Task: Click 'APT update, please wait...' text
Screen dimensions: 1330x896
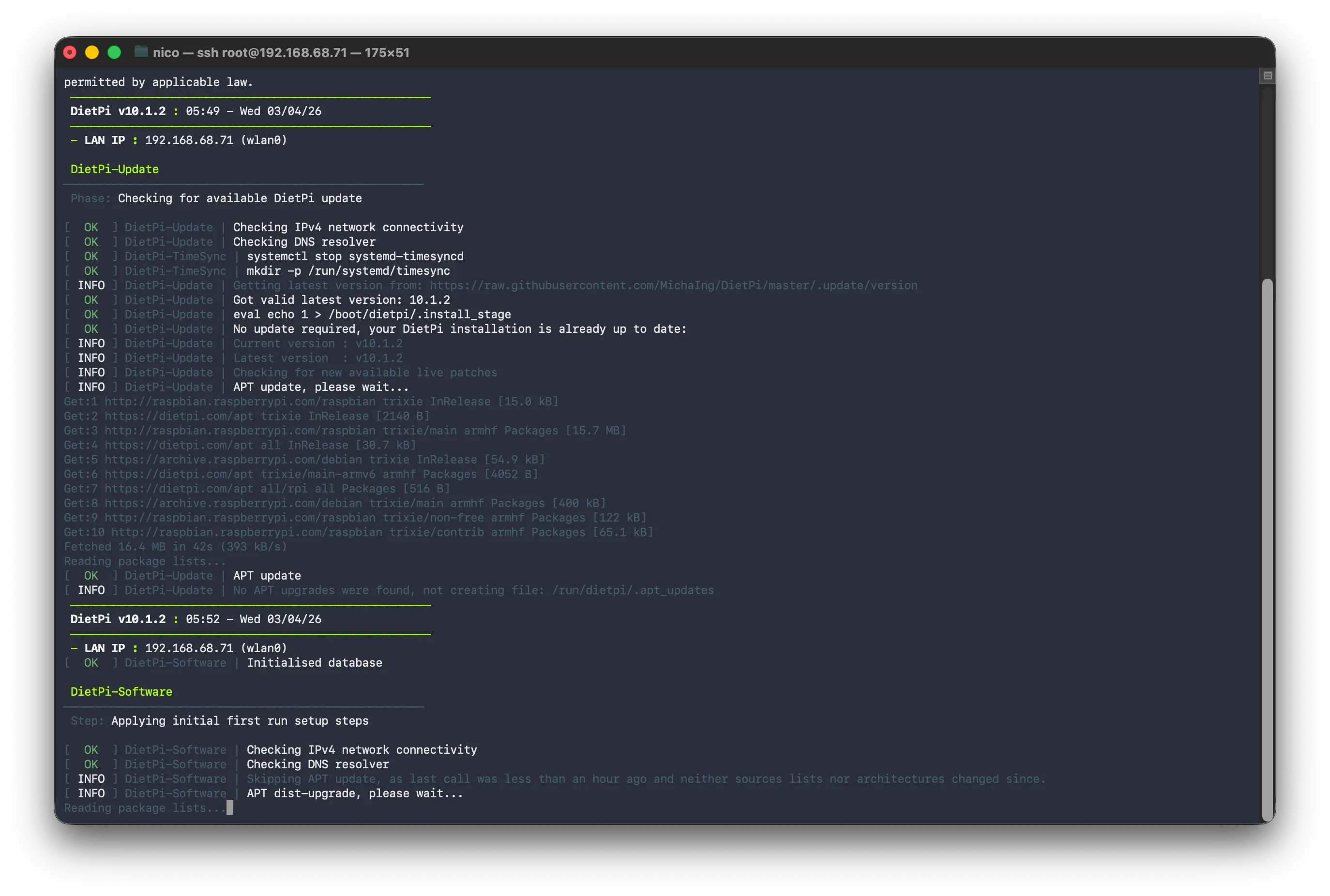Action: (x=320, y=387)
